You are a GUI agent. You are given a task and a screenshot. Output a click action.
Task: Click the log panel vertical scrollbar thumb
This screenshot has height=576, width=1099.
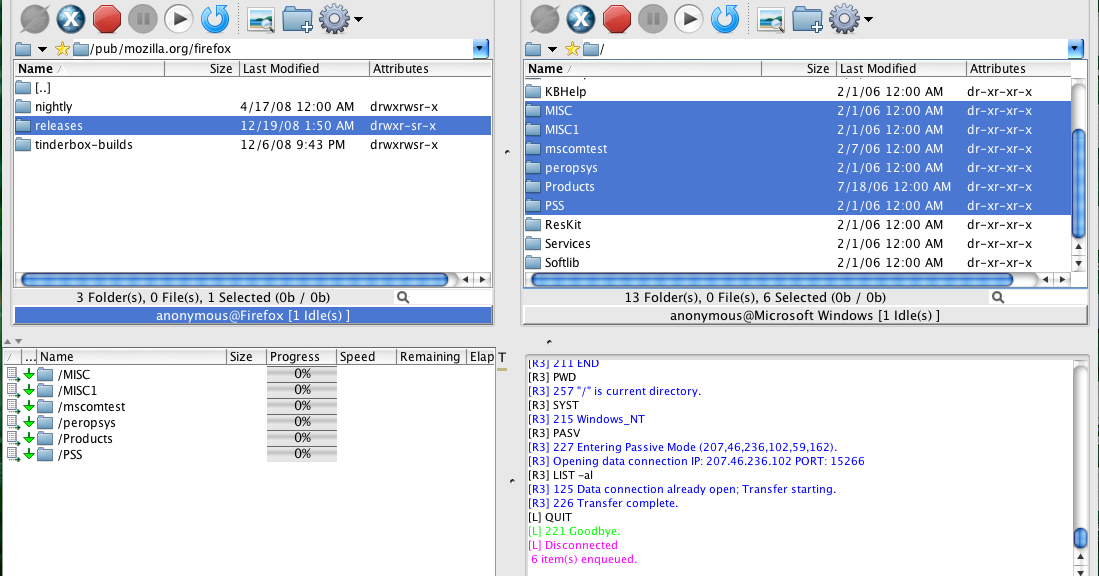point(1080,537)
